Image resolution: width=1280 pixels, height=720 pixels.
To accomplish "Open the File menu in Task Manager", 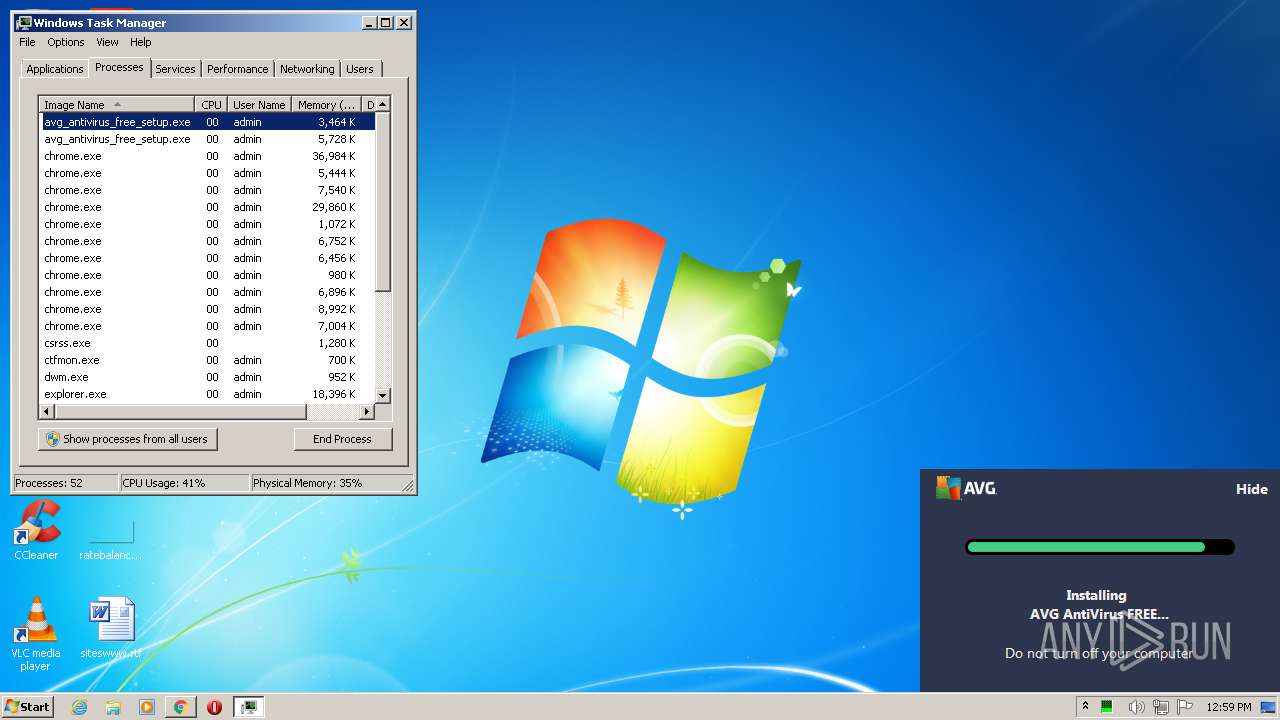I will point(27,42).
